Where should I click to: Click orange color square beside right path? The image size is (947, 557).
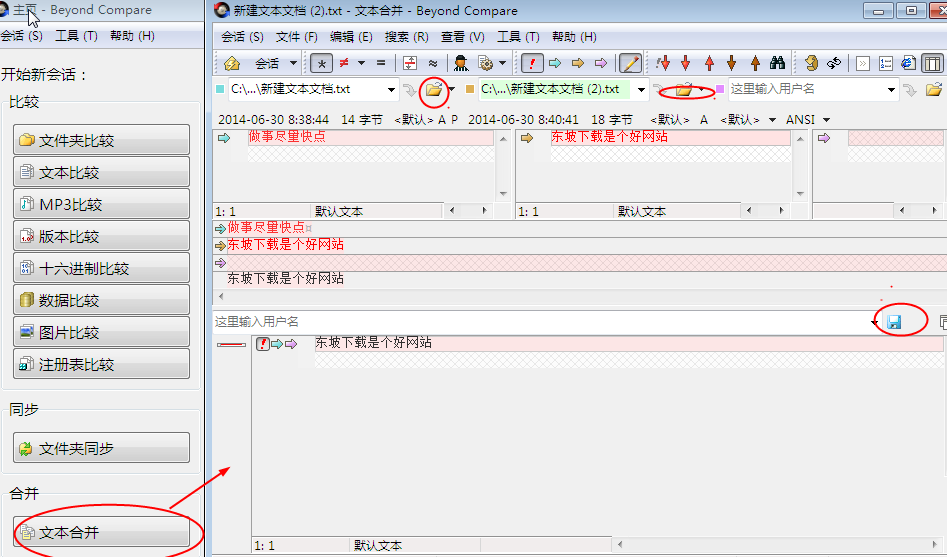(470, 89)
